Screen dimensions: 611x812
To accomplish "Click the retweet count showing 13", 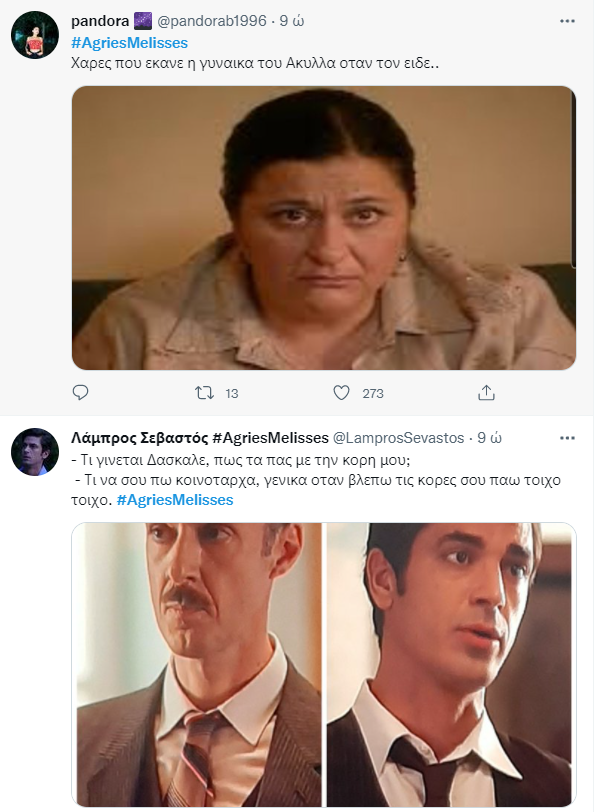I will click(231, 394).
